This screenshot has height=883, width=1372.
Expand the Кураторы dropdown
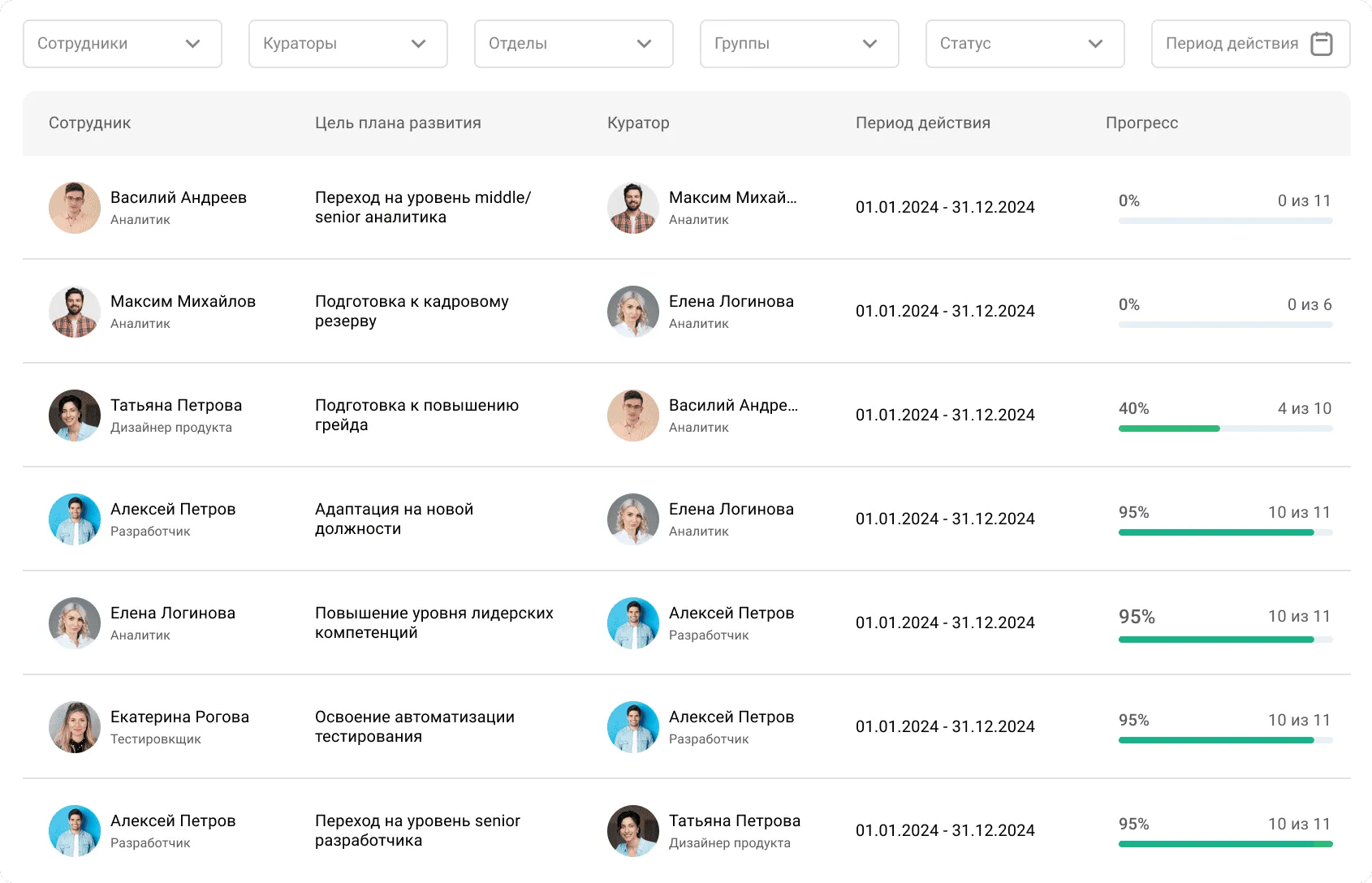coord(347,44)
